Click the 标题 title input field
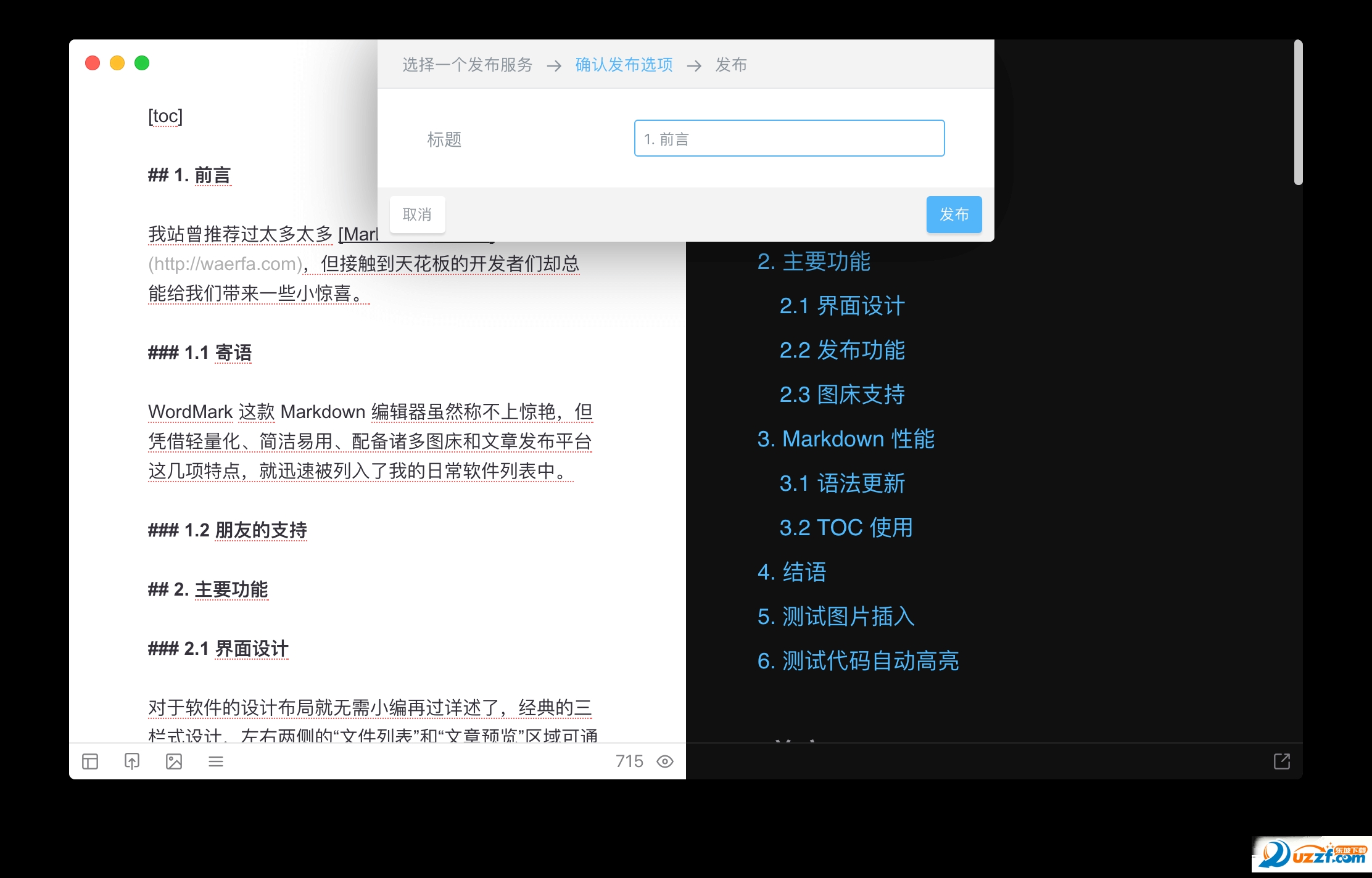1372x878 pixels. click(789, 139)
